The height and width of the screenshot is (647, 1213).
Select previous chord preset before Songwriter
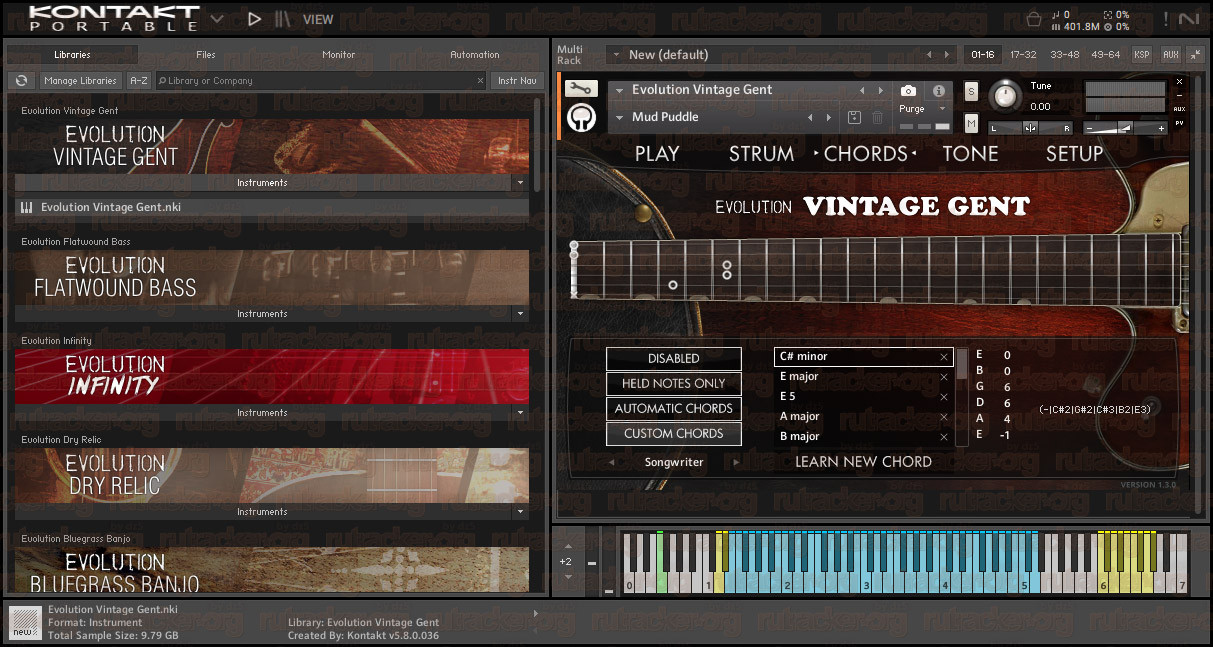[612, 462]
